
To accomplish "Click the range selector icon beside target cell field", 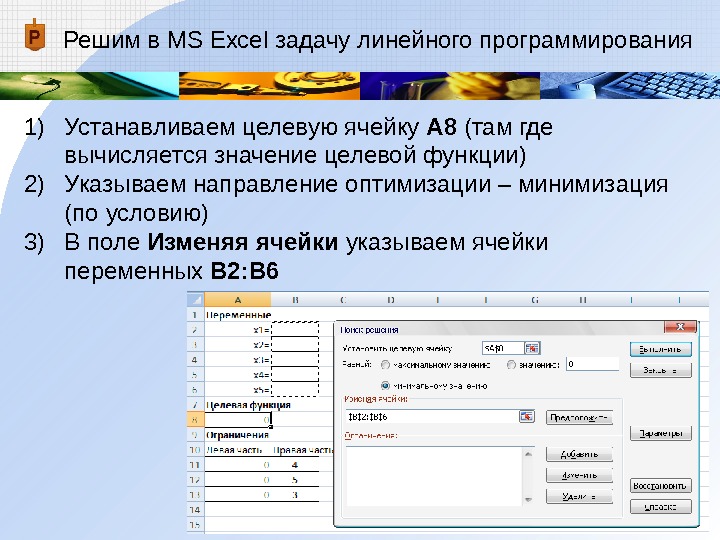I will coord(532,348).
